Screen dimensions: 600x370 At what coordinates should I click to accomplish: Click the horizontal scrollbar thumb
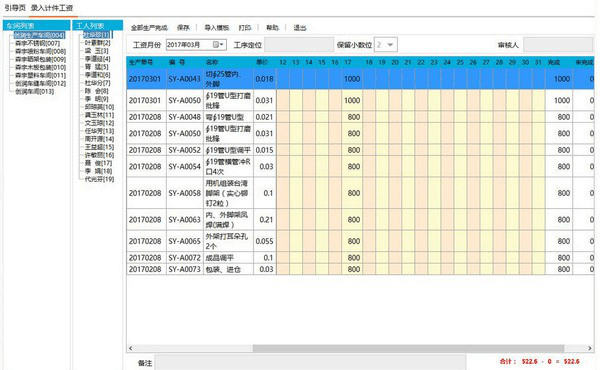pyautogui.click(x=408, y=348)
